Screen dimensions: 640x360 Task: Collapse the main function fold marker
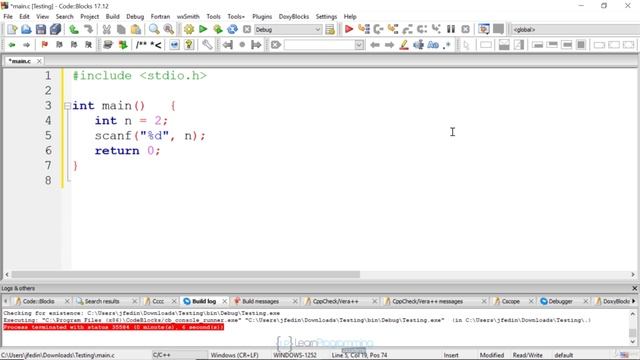point(67,106)
